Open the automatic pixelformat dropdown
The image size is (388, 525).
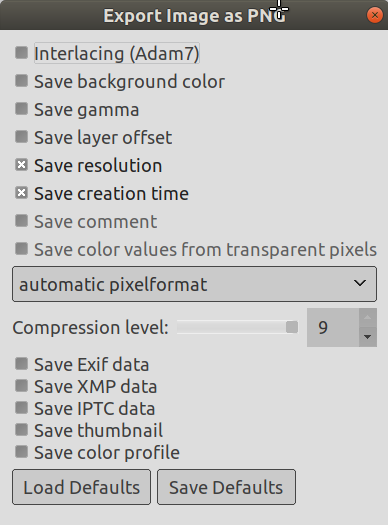click(195, 284)
